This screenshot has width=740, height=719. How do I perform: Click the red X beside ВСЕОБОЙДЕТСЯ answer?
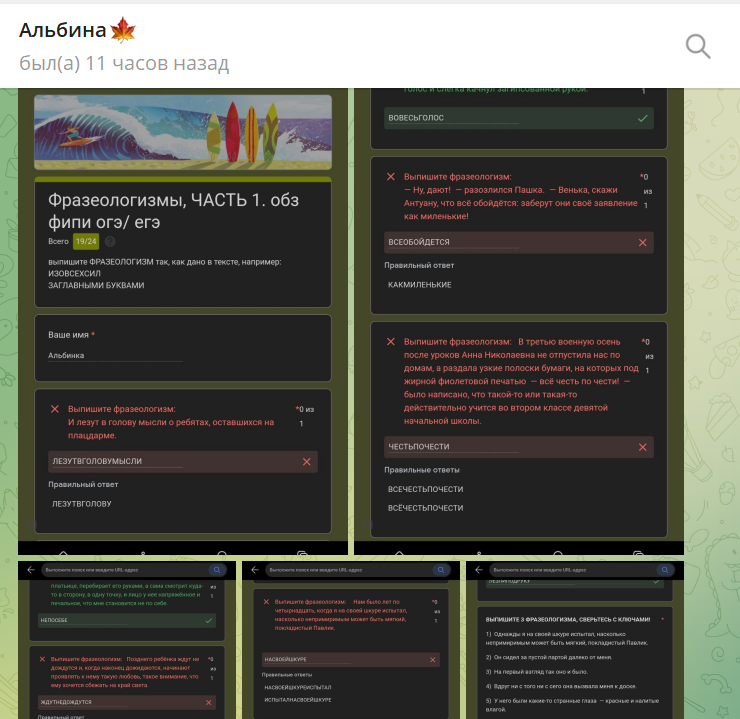[643, 242]
